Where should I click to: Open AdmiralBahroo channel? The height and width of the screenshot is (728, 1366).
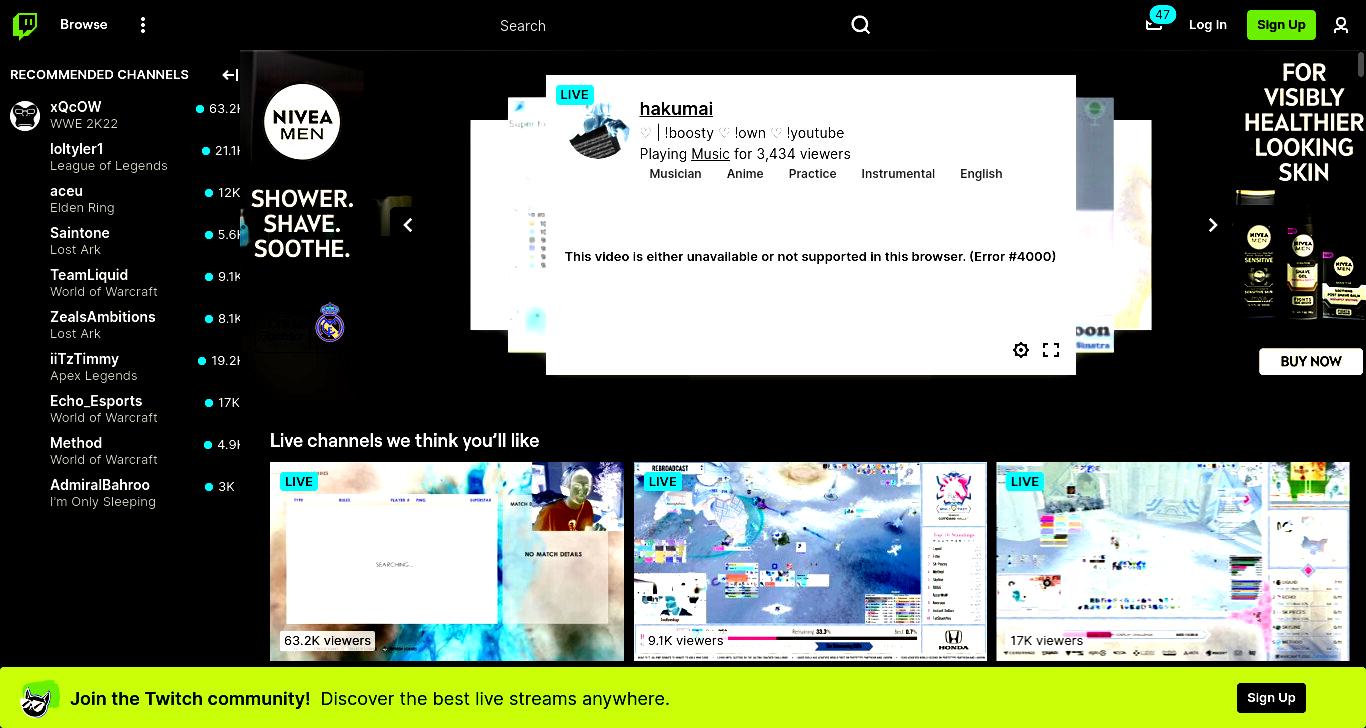click(120, 493)
